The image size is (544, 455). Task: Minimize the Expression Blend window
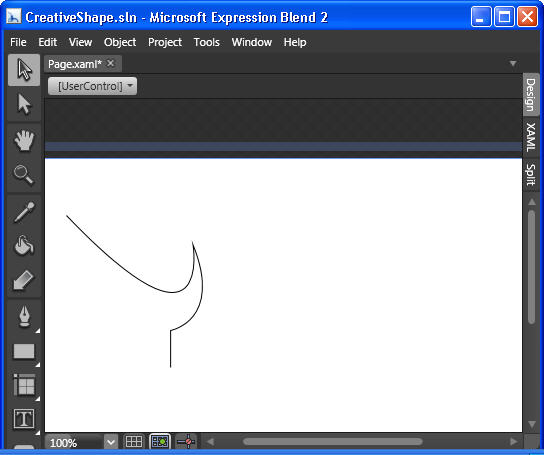(x=481, y=16)
